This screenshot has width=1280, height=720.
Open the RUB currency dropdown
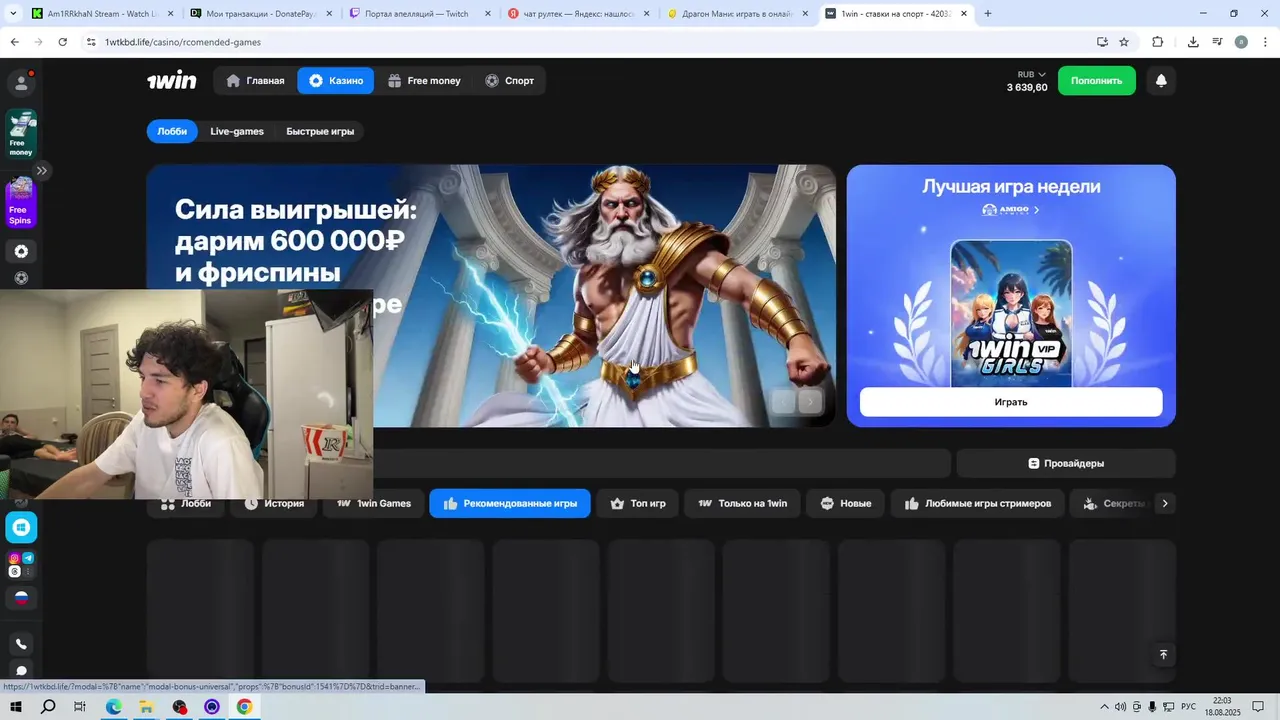[1031, 74]
